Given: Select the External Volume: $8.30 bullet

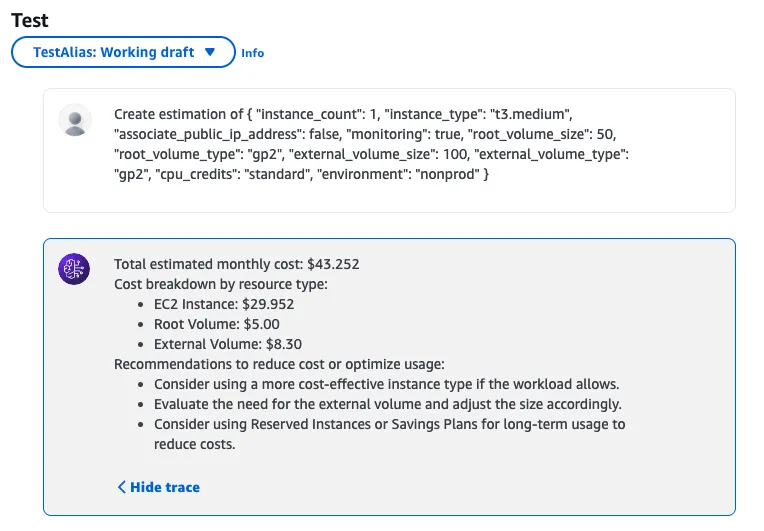Looking at the screenshot, I should 228,344.
